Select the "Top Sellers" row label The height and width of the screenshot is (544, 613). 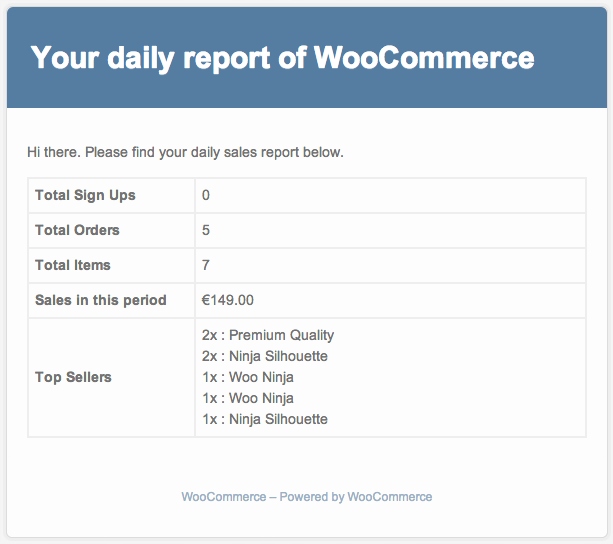click(x=73, y=377)
